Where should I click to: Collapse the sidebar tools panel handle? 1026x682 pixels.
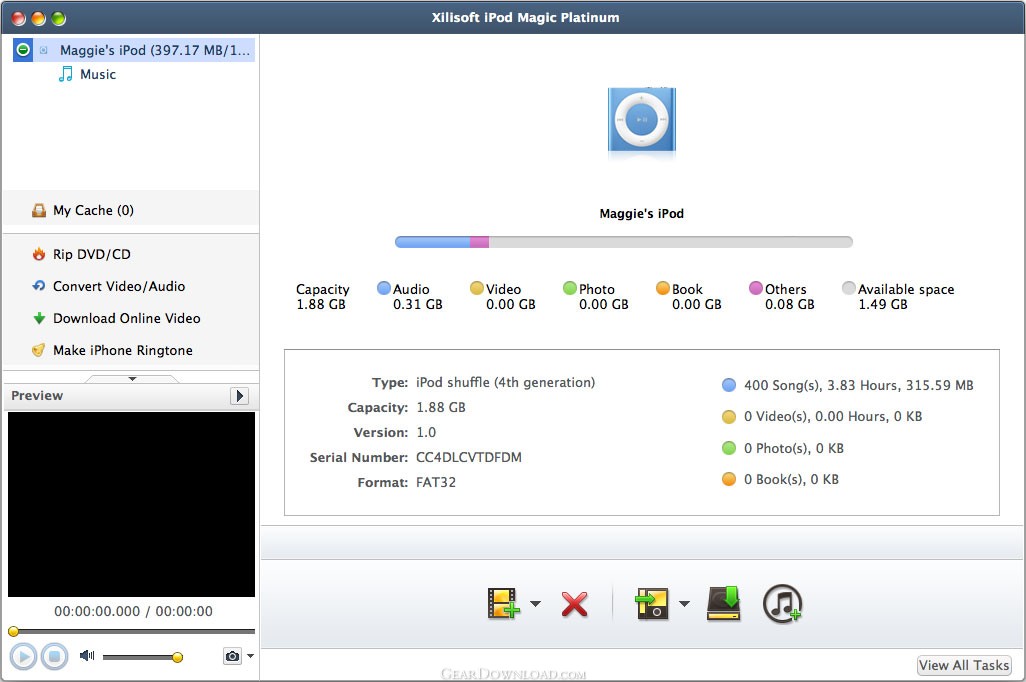point(132,378)
